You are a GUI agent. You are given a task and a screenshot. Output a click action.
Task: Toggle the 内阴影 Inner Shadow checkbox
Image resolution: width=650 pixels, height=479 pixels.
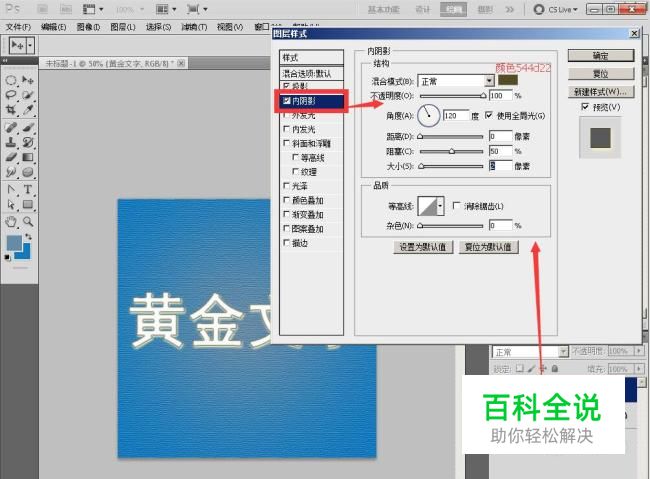(286, 100)
